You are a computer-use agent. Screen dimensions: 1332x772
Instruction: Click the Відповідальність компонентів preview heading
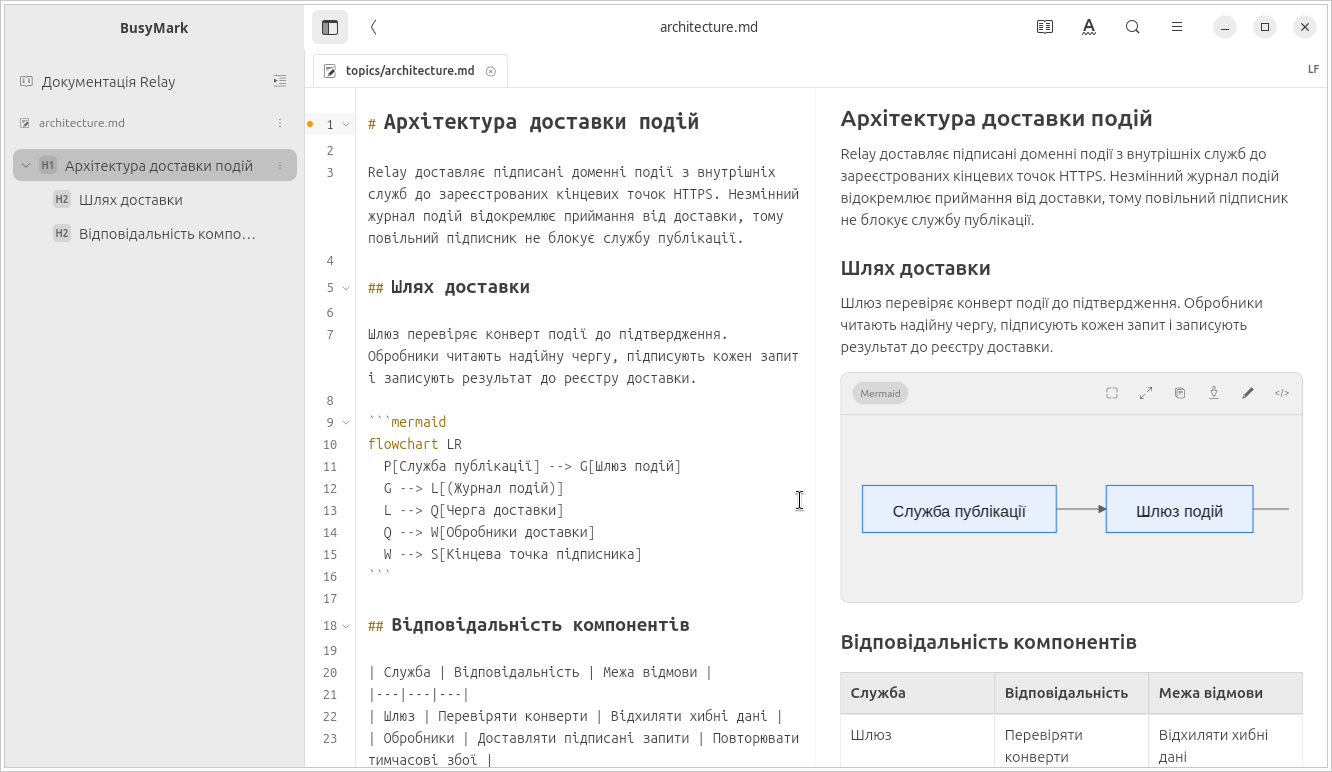point(989,642)
